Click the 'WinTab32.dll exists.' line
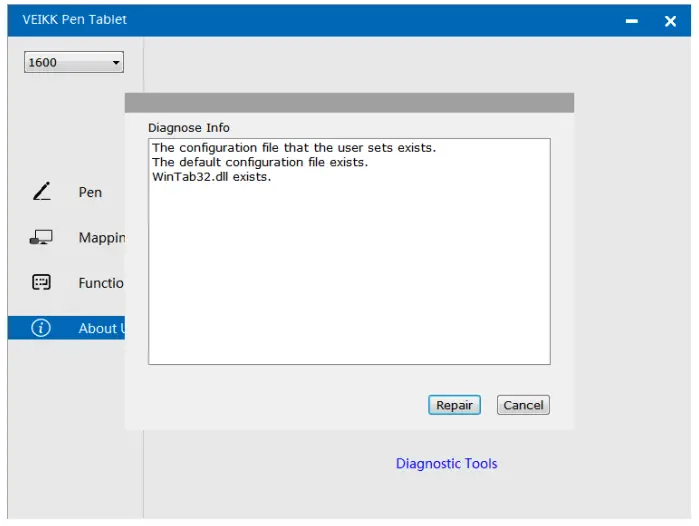Screen dimensions: 699x526 (211, 177)
